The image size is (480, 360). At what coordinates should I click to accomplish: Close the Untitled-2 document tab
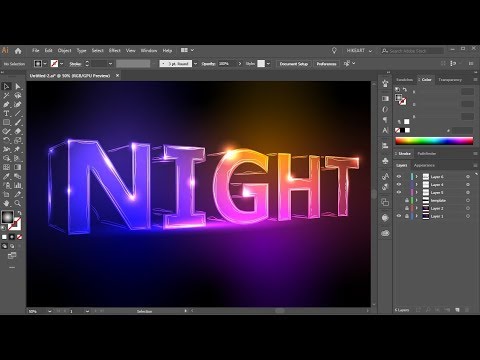point(117,76)
